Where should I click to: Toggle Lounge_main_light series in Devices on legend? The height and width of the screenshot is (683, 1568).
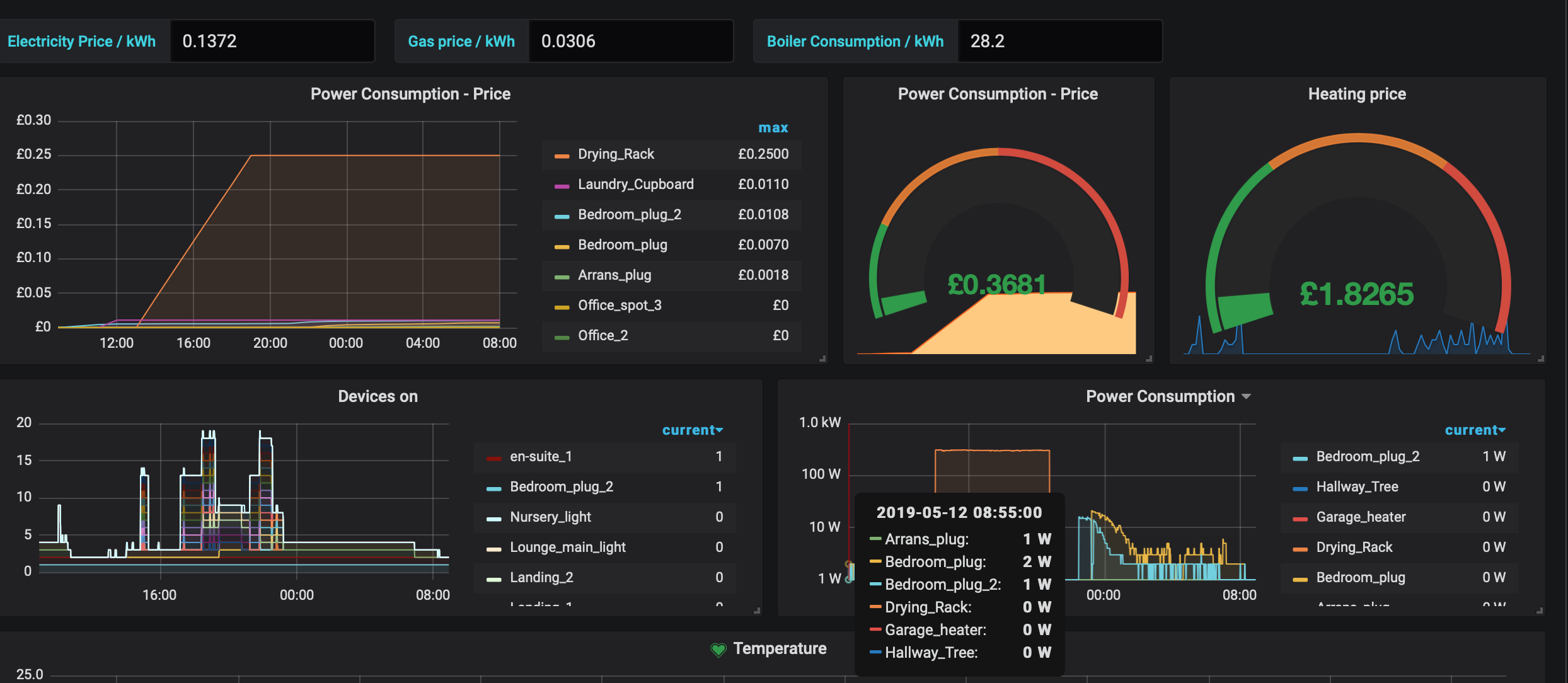(x=568, y=548)
